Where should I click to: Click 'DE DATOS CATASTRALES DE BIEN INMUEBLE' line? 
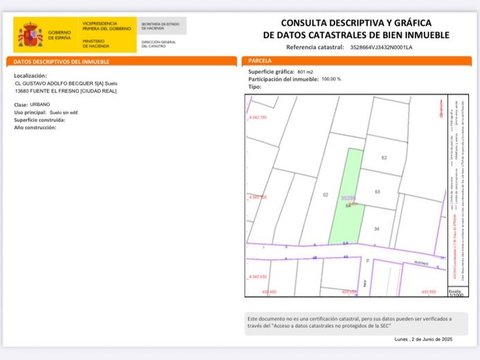click(x=356, y=35)
